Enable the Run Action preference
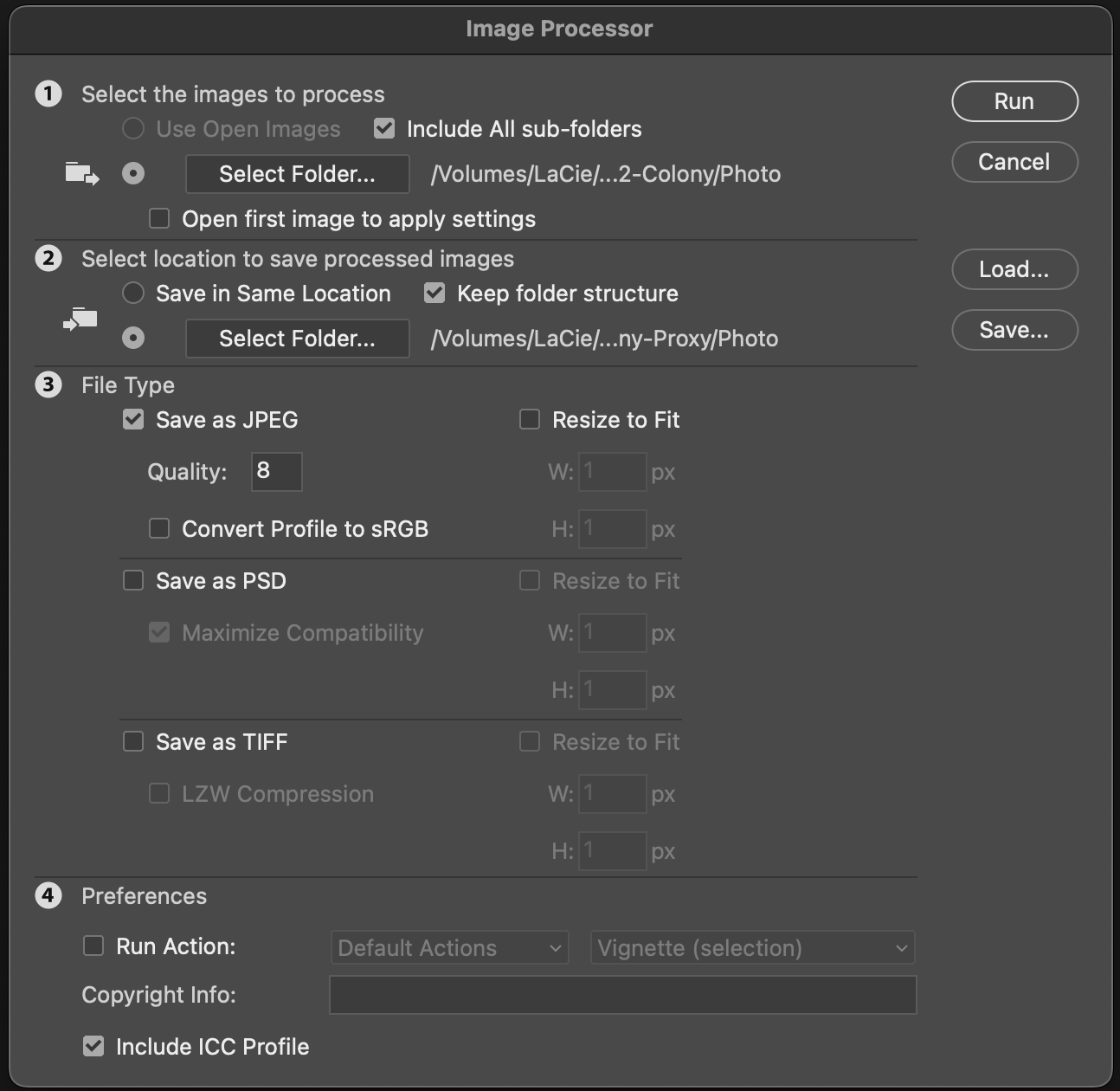The image size is (1120, 1091). 93,946
